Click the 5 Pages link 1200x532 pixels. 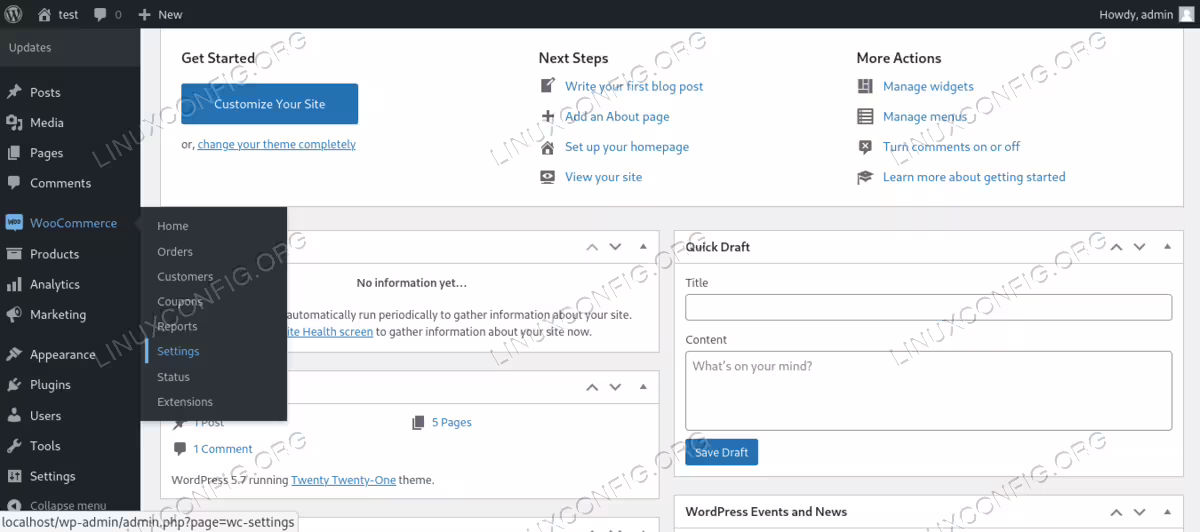coord(452,422)
